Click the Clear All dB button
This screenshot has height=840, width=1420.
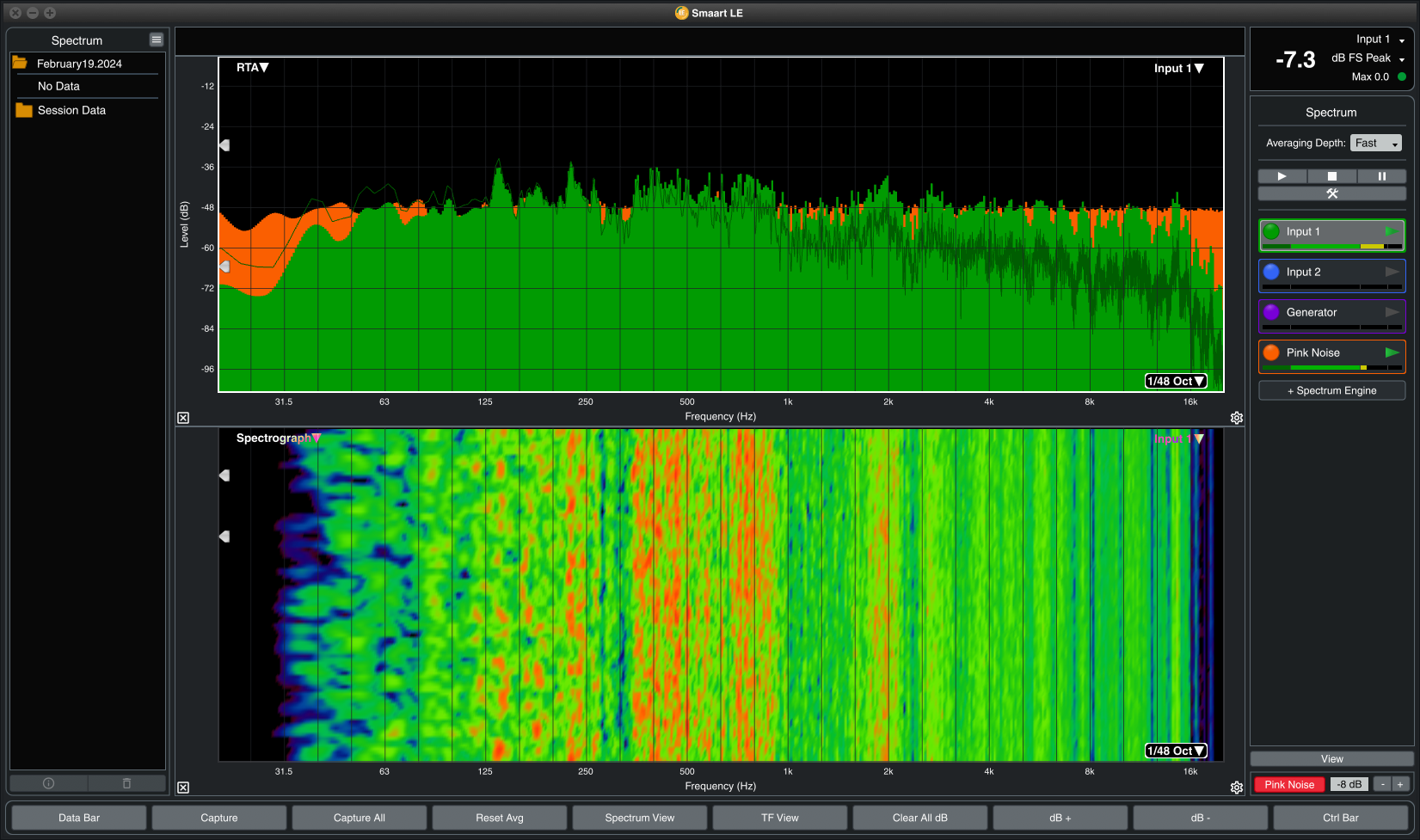pos(920,818)
